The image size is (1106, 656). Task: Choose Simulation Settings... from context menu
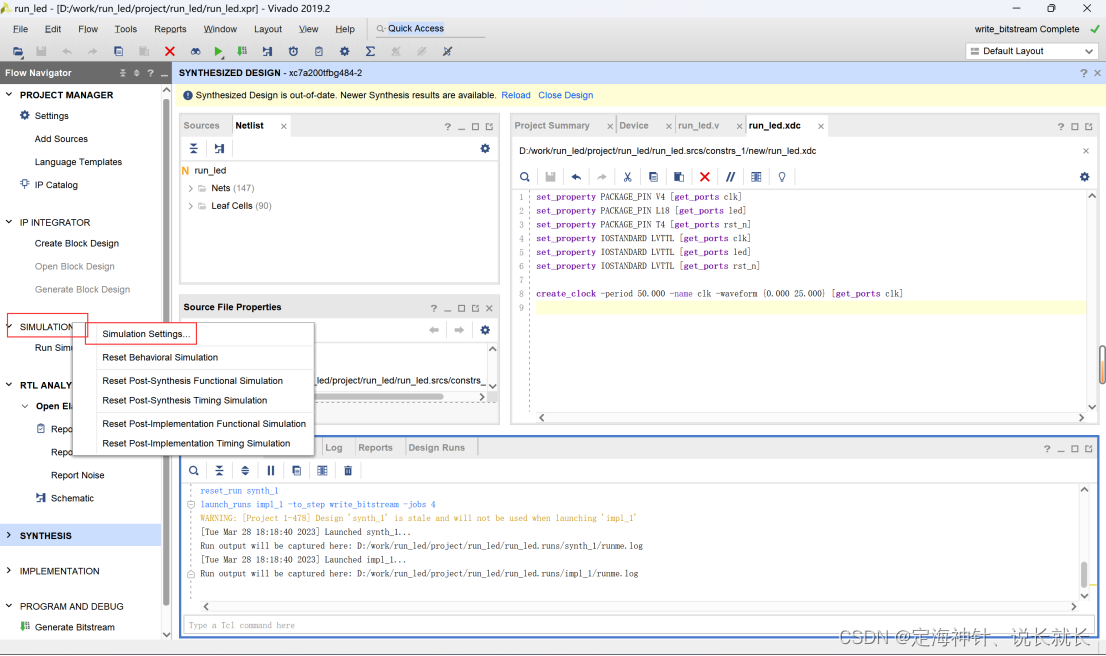146,334
